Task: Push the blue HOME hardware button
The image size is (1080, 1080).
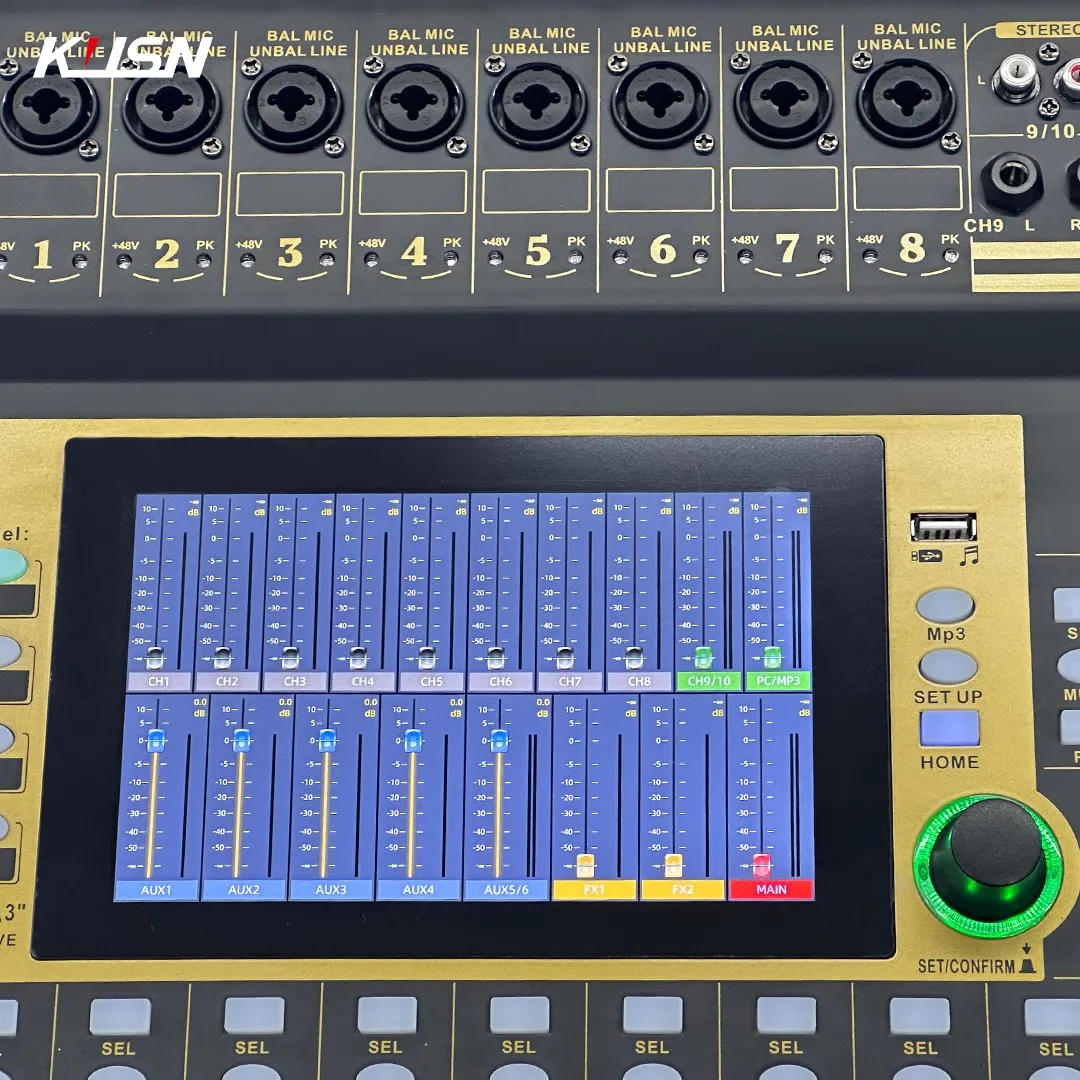Action: pos(949,729)
